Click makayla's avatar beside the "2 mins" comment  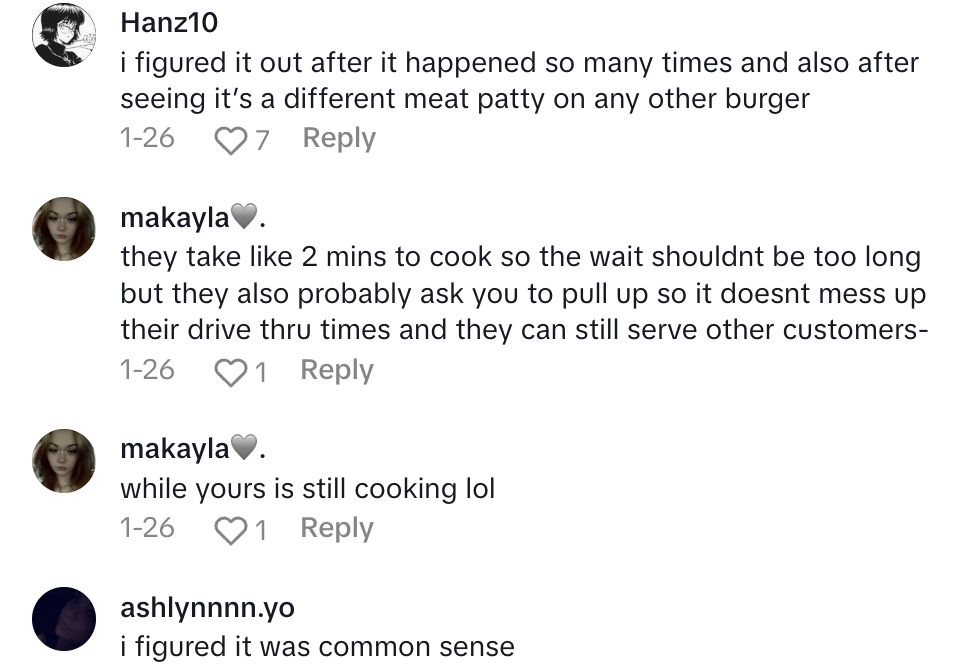point(64,229)
